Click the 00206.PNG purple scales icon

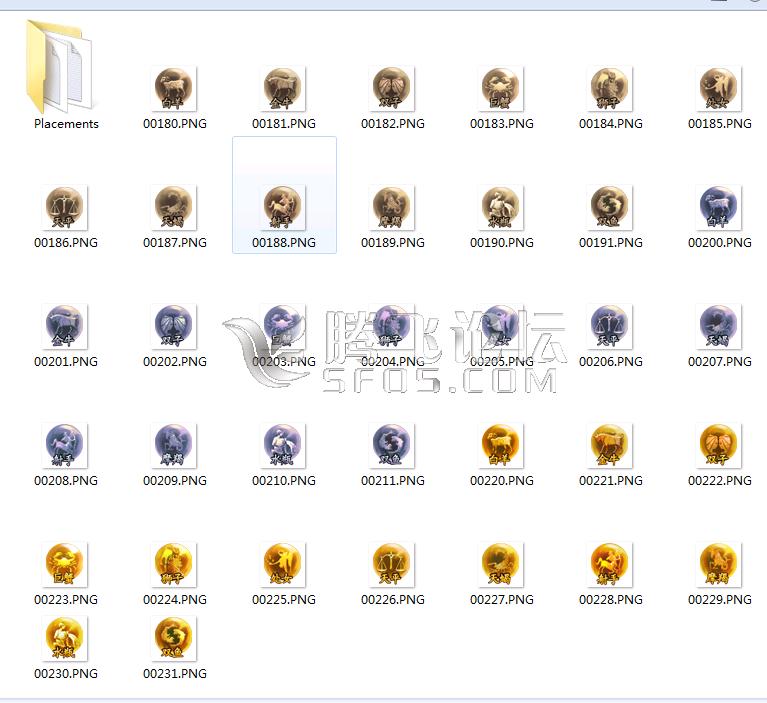(611, 327)
